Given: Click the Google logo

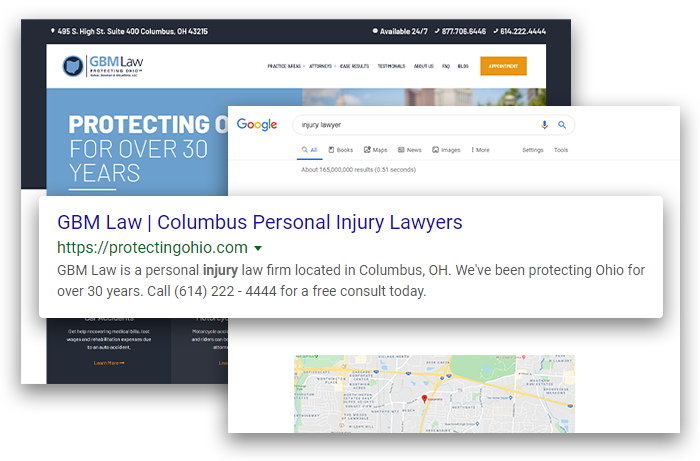Looking at the screenshot, I should coord(257,125).
